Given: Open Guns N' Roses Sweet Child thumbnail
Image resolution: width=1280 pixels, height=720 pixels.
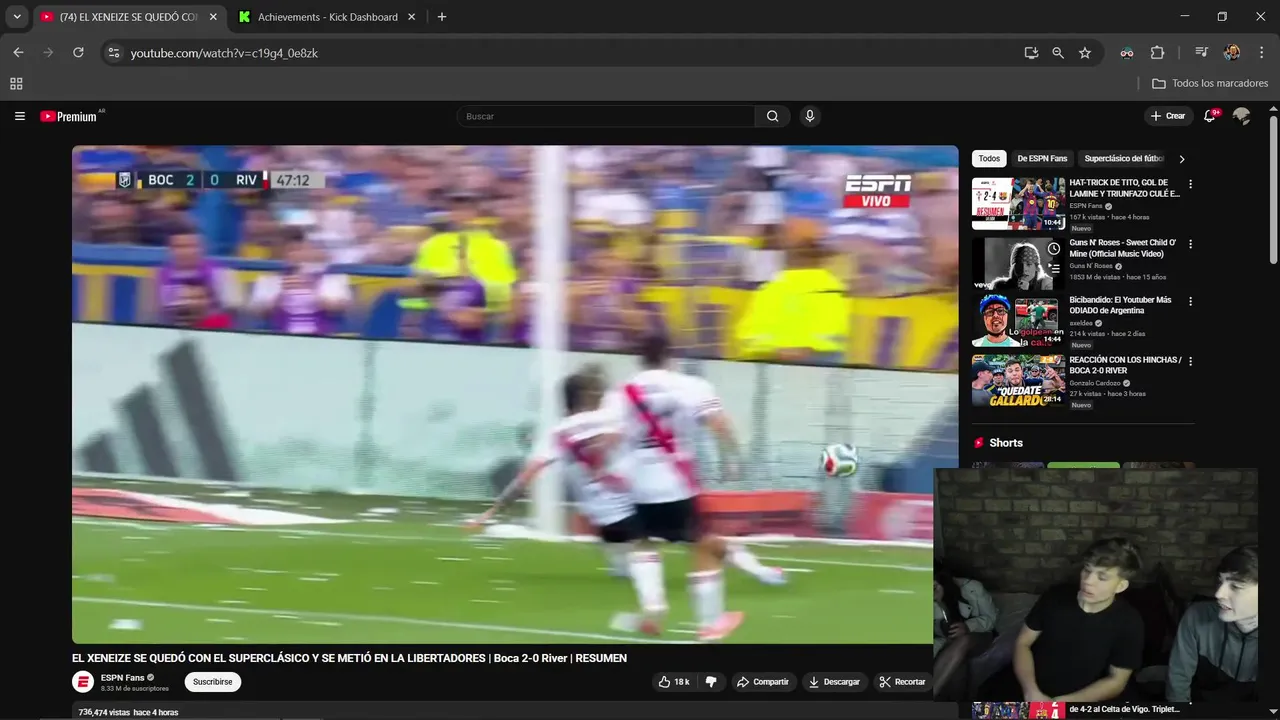Looking at the screenshot, I should pyautogui.click(x=1018, y=263).
